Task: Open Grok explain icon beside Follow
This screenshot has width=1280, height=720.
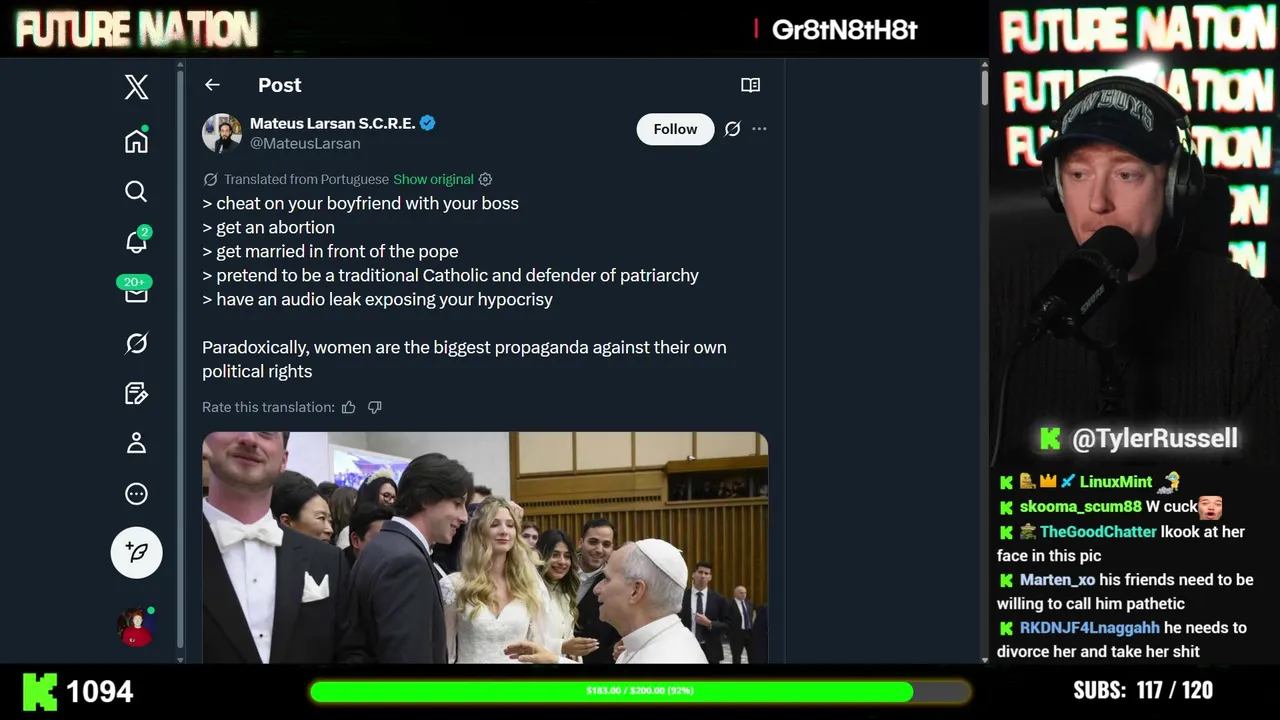Action: point(733,129)
